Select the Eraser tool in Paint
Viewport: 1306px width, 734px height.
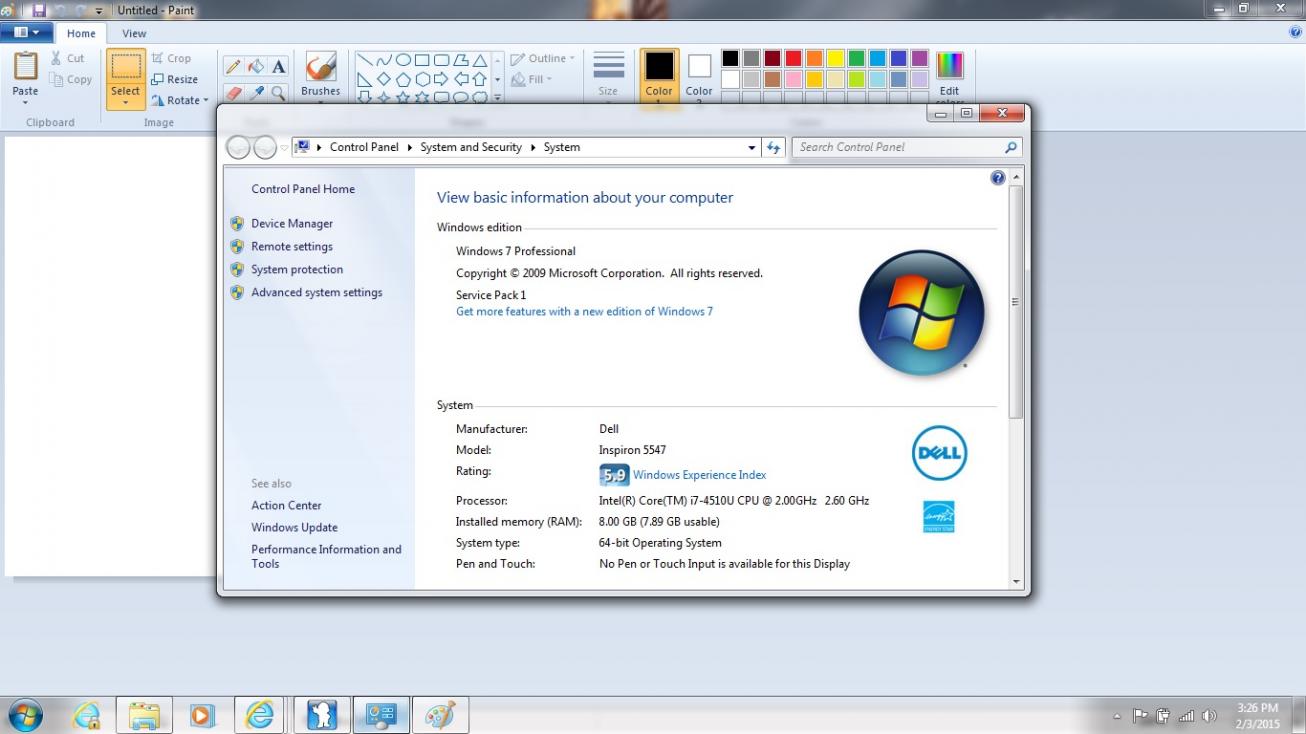[233, 92]
